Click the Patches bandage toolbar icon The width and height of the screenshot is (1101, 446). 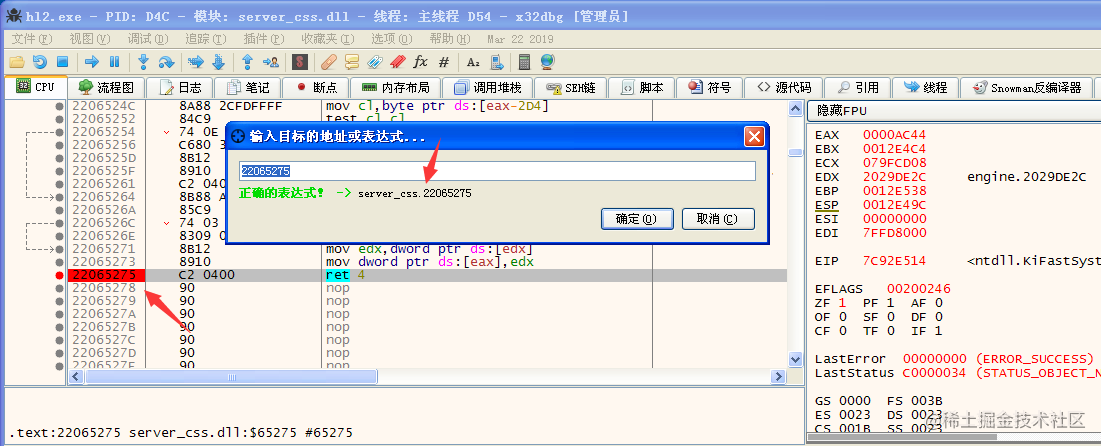pyautogui.click(x=328, y=63)
